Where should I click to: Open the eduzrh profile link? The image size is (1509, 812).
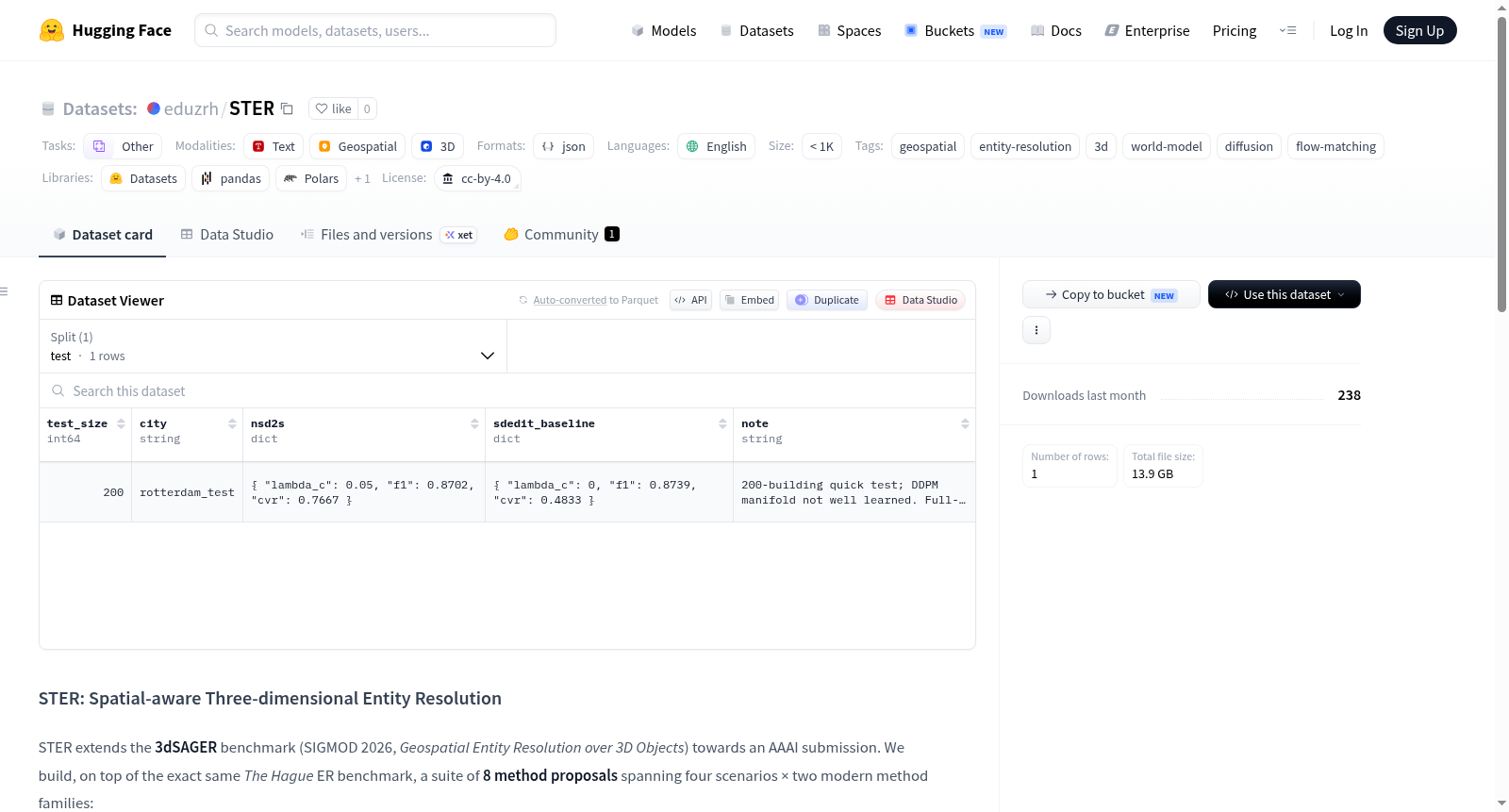tap(191, 108)
